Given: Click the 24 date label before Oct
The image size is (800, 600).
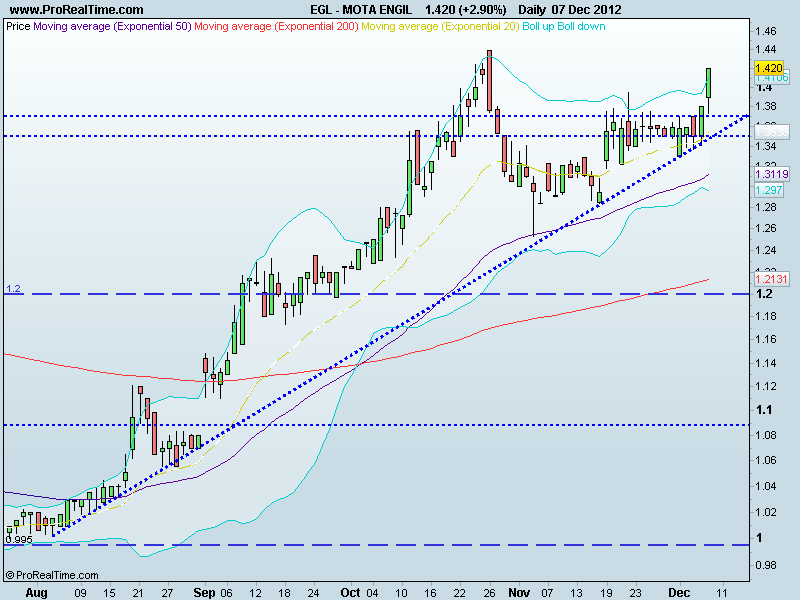Looking at the screenshot, I should [x=313, y=593].
